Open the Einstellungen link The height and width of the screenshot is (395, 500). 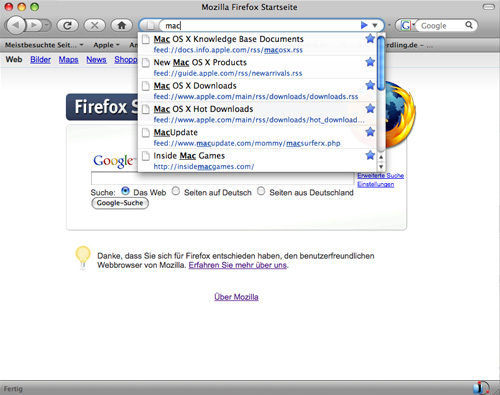click(x=375, y=184)
